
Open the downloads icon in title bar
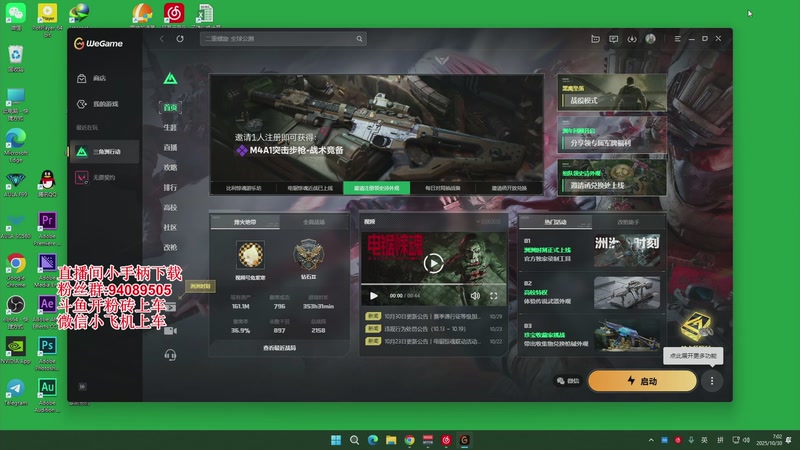[x=632, y=39]
